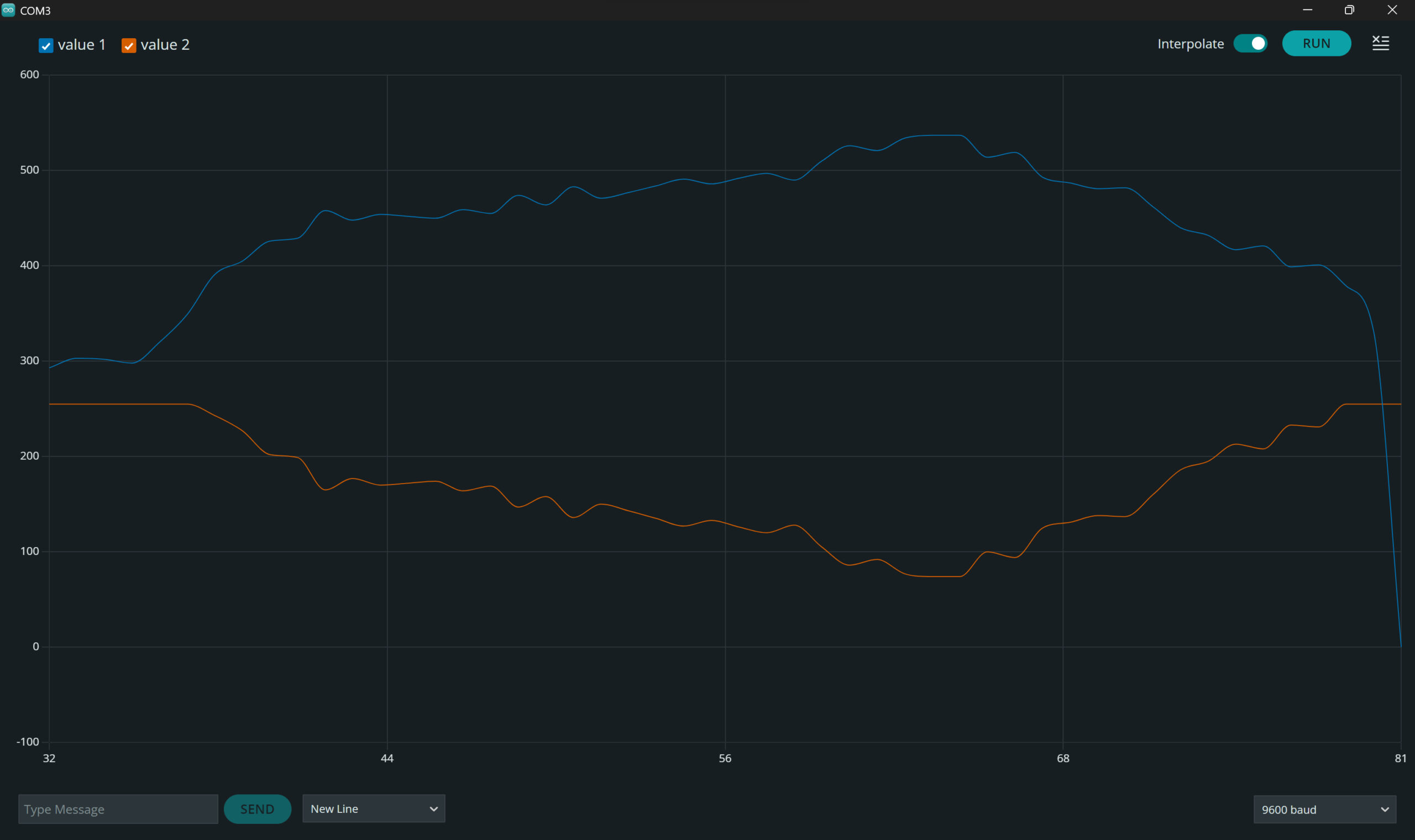The image size is (1415, 840).
Task: Click the COM3 title text
Action: [x=35, y=11]
